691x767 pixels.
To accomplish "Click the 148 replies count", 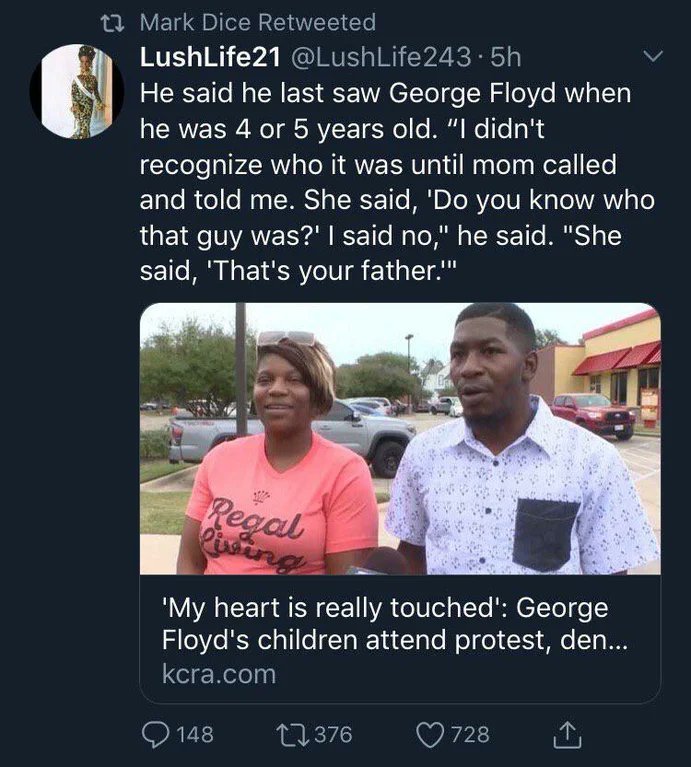I will (x=195, y=735).
